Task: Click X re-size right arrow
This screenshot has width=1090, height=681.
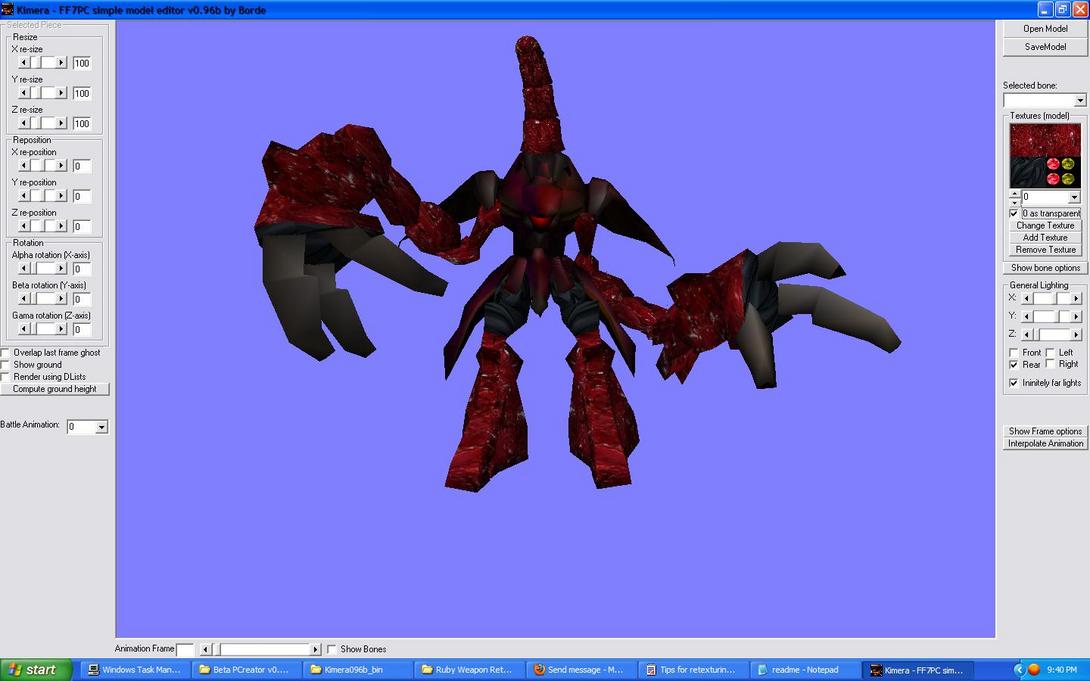Action: (x=61, y=63)
